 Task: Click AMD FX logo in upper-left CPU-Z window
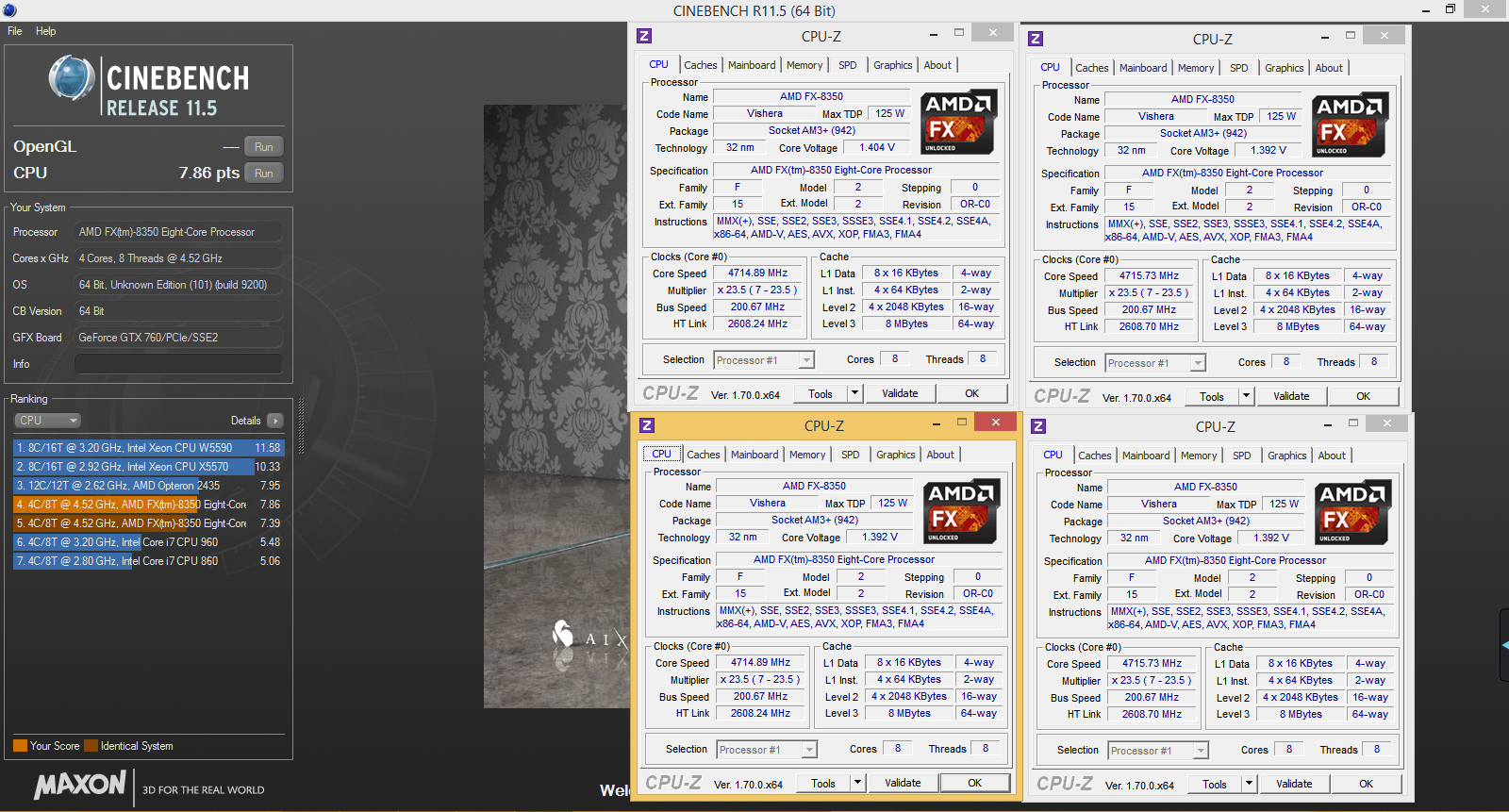point(957,123)
